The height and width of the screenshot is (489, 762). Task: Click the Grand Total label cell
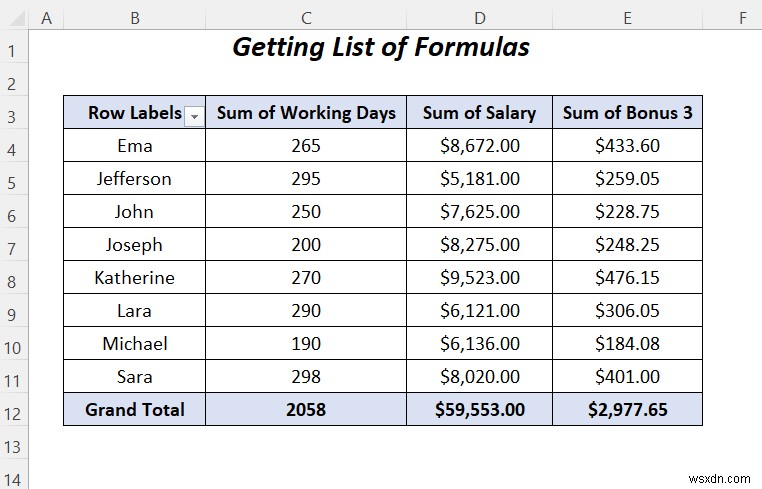(135, 409)
